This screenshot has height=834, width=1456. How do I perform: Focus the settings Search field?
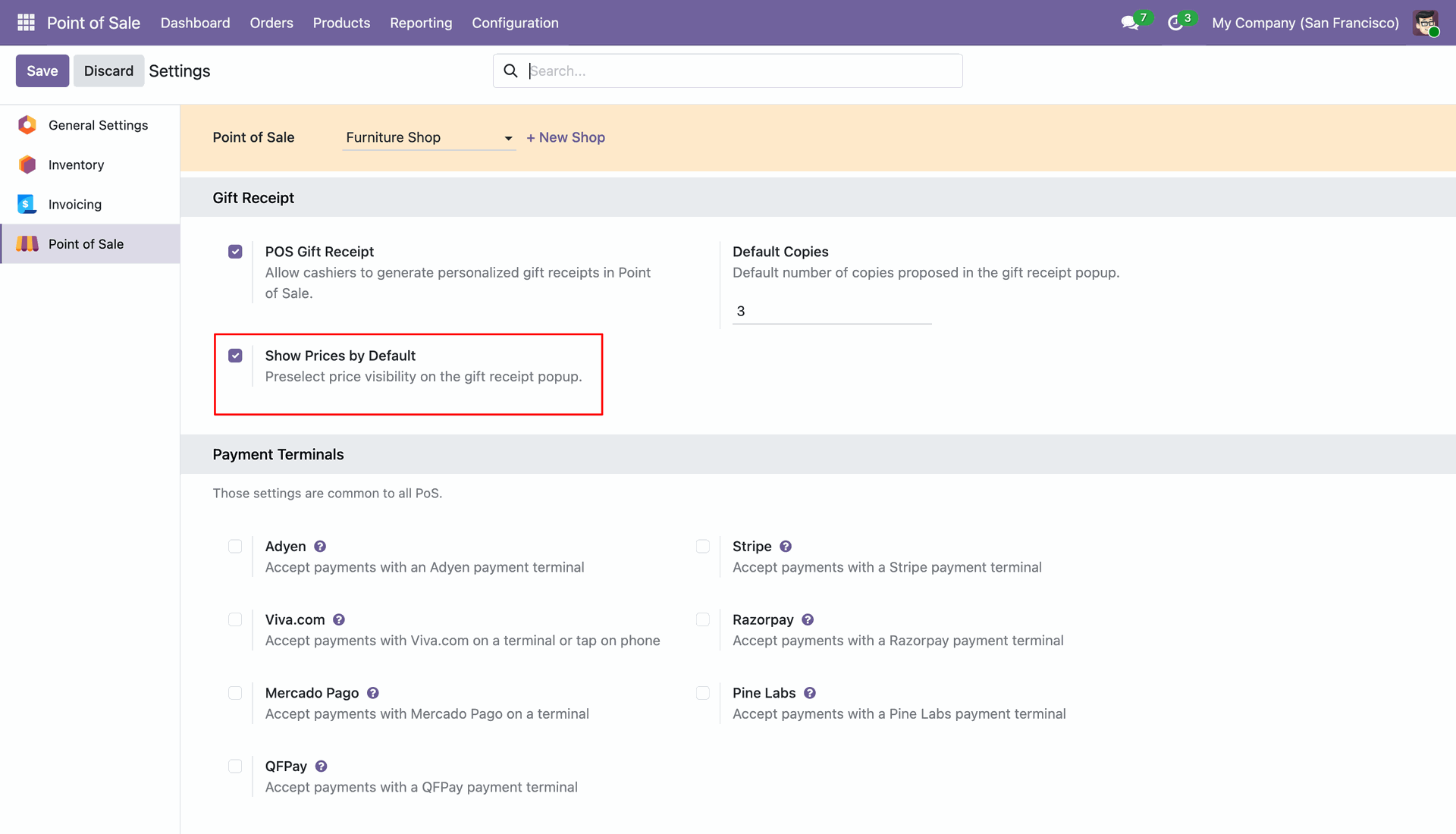[728, 71]
